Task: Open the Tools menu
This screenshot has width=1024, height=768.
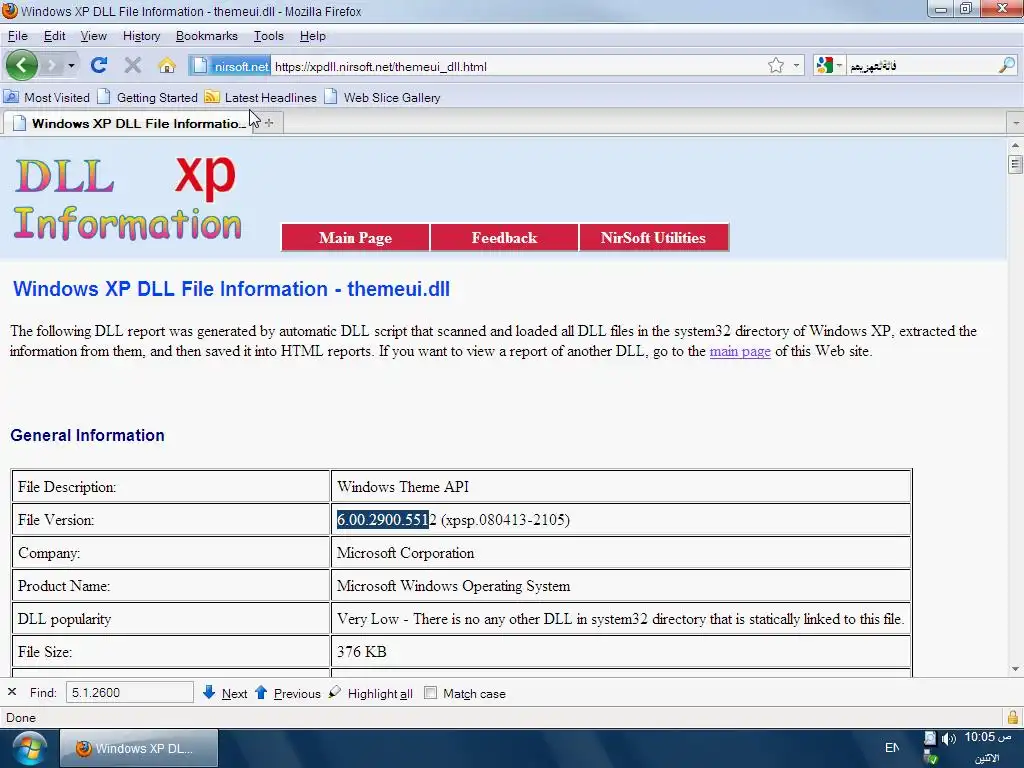Action: coord(268,36)
